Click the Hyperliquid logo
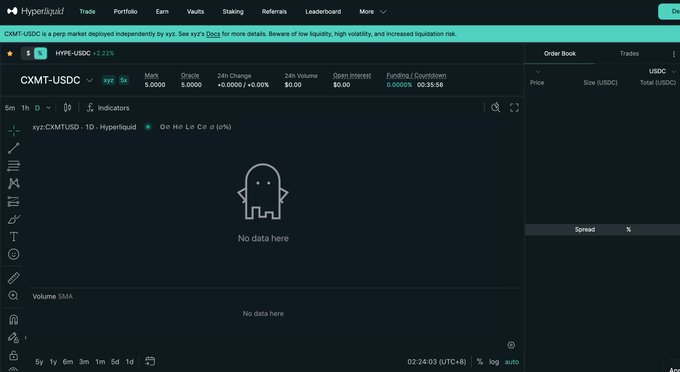 [x=36, y=11]
